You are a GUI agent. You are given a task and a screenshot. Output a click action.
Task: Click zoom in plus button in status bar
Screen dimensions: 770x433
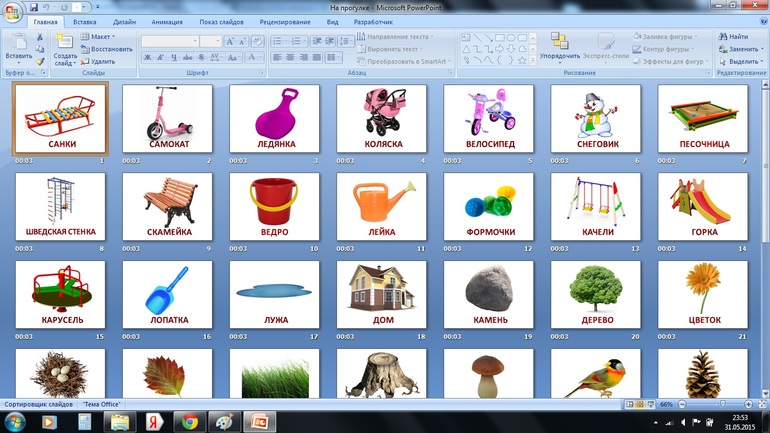click(748, 404)
